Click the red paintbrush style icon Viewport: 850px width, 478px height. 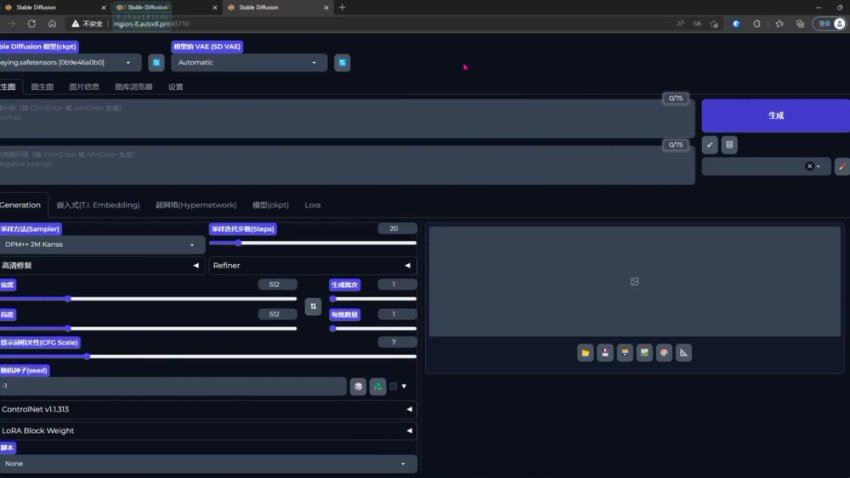point(842,166)
